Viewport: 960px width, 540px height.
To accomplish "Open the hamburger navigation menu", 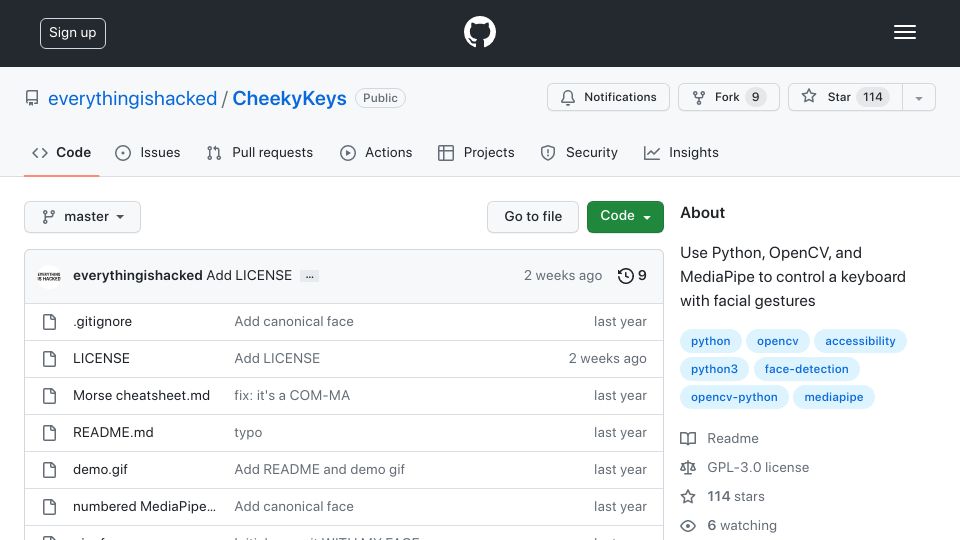I will (904, 32).
